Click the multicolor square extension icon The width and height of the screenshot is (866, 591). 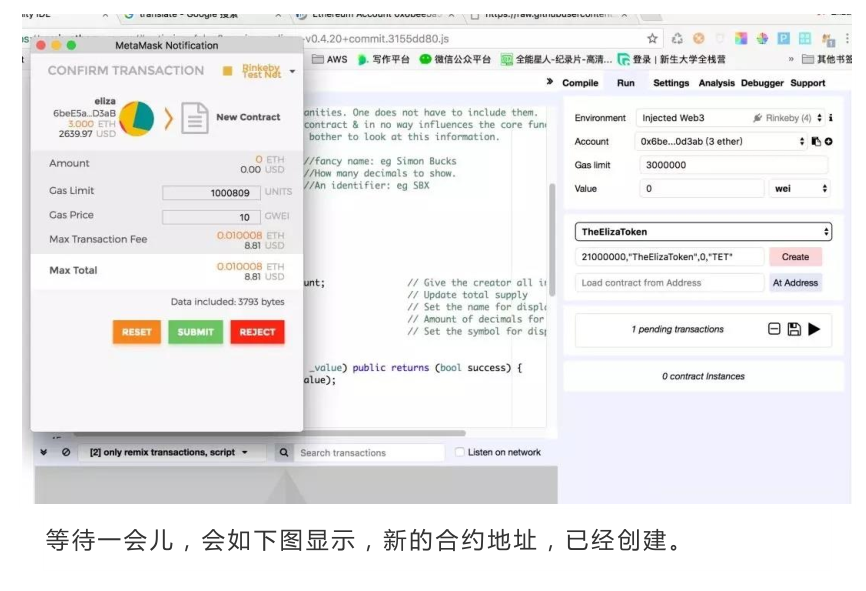741,39
